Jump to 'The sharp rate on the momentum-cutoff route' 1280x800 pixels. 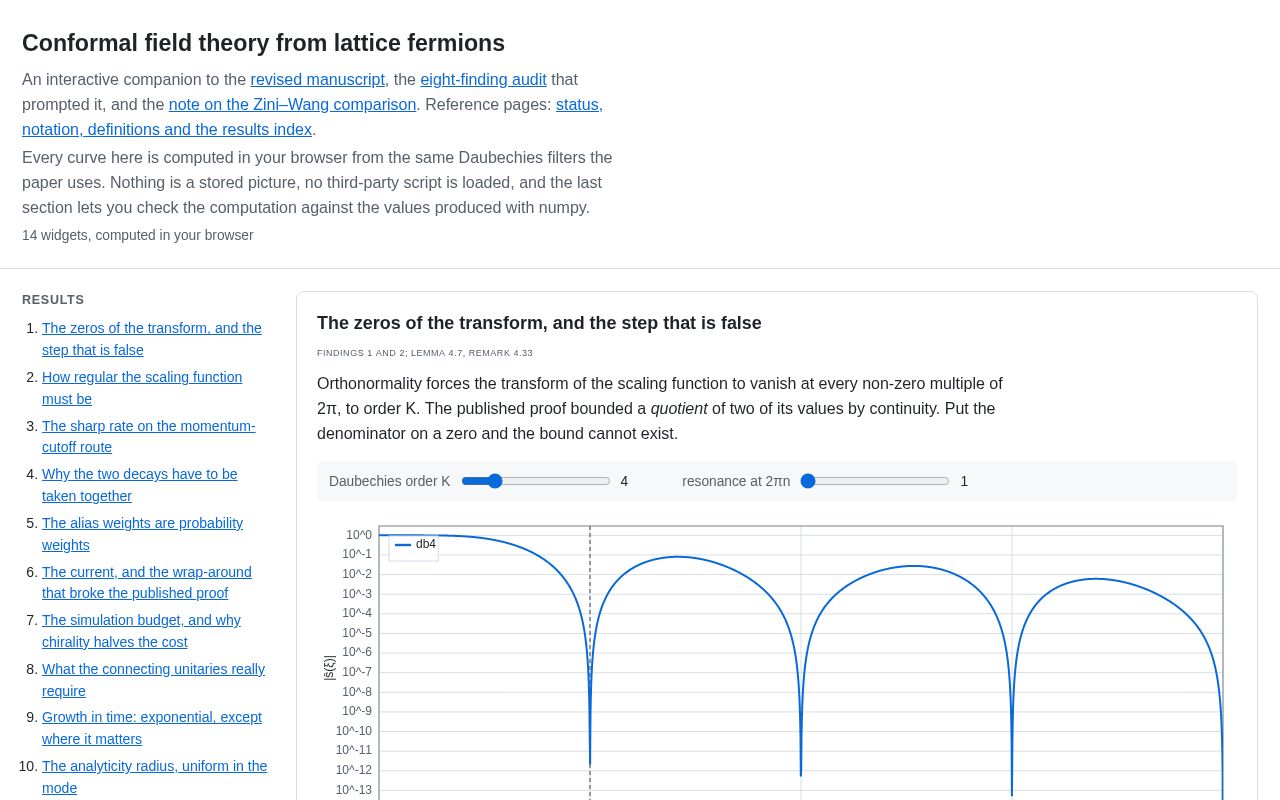[149, 437]
